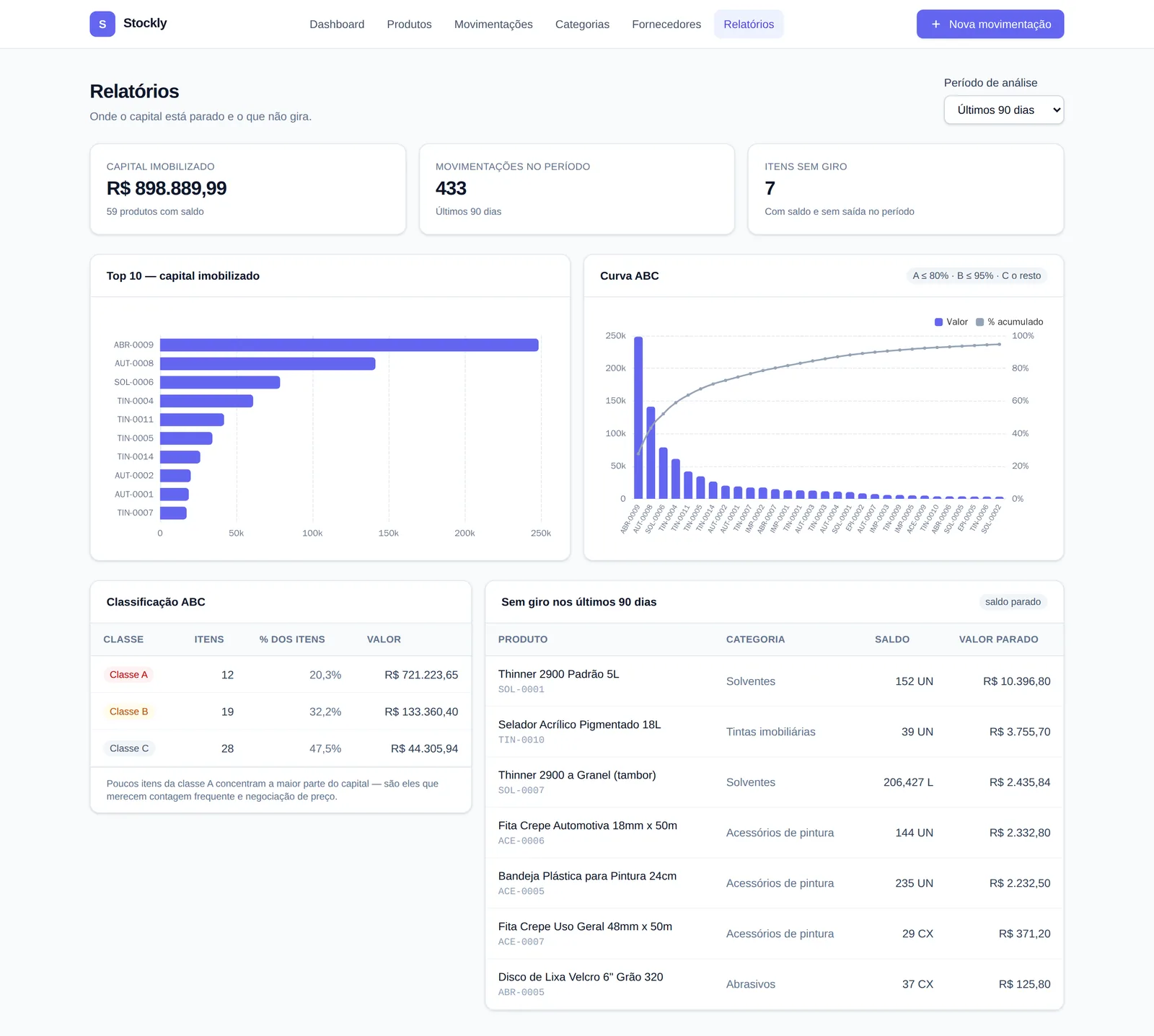This screenshot has height=1036, width=1154.
Task: Click the 433 movimentações value
Action: coord(451,188)
